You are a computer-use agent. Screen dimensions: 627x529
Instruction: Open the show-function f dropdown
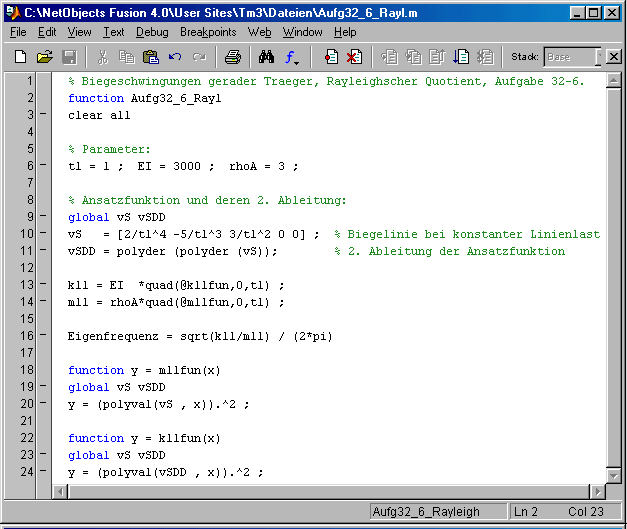292,57
